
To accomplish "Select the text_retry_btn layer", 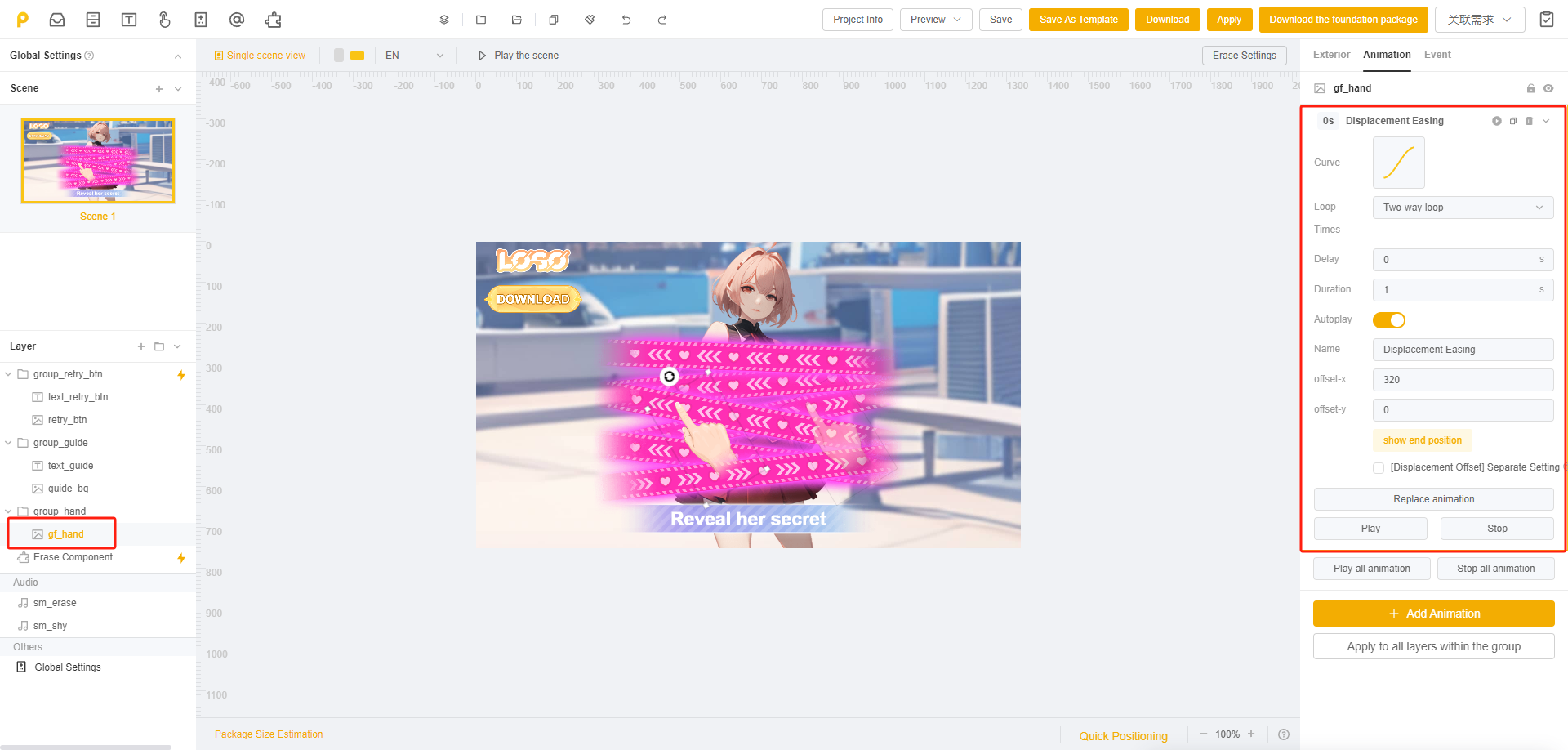I will [78, 397].
